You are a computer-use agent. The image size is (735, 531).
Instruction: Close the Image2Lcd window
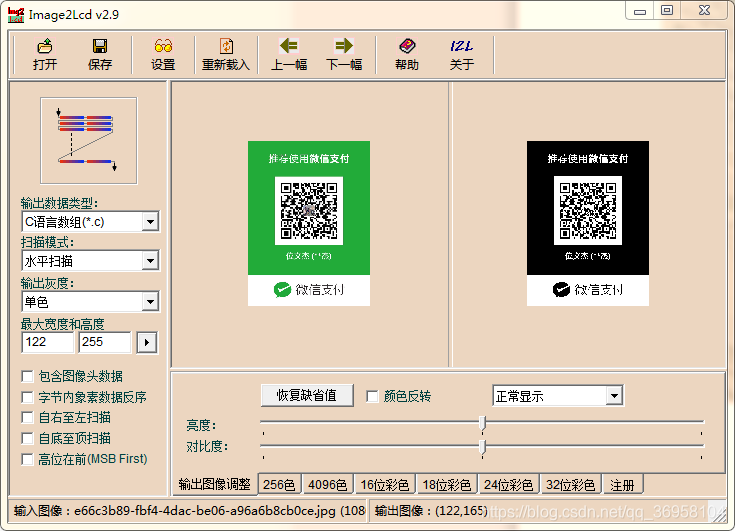click(704, 10)
